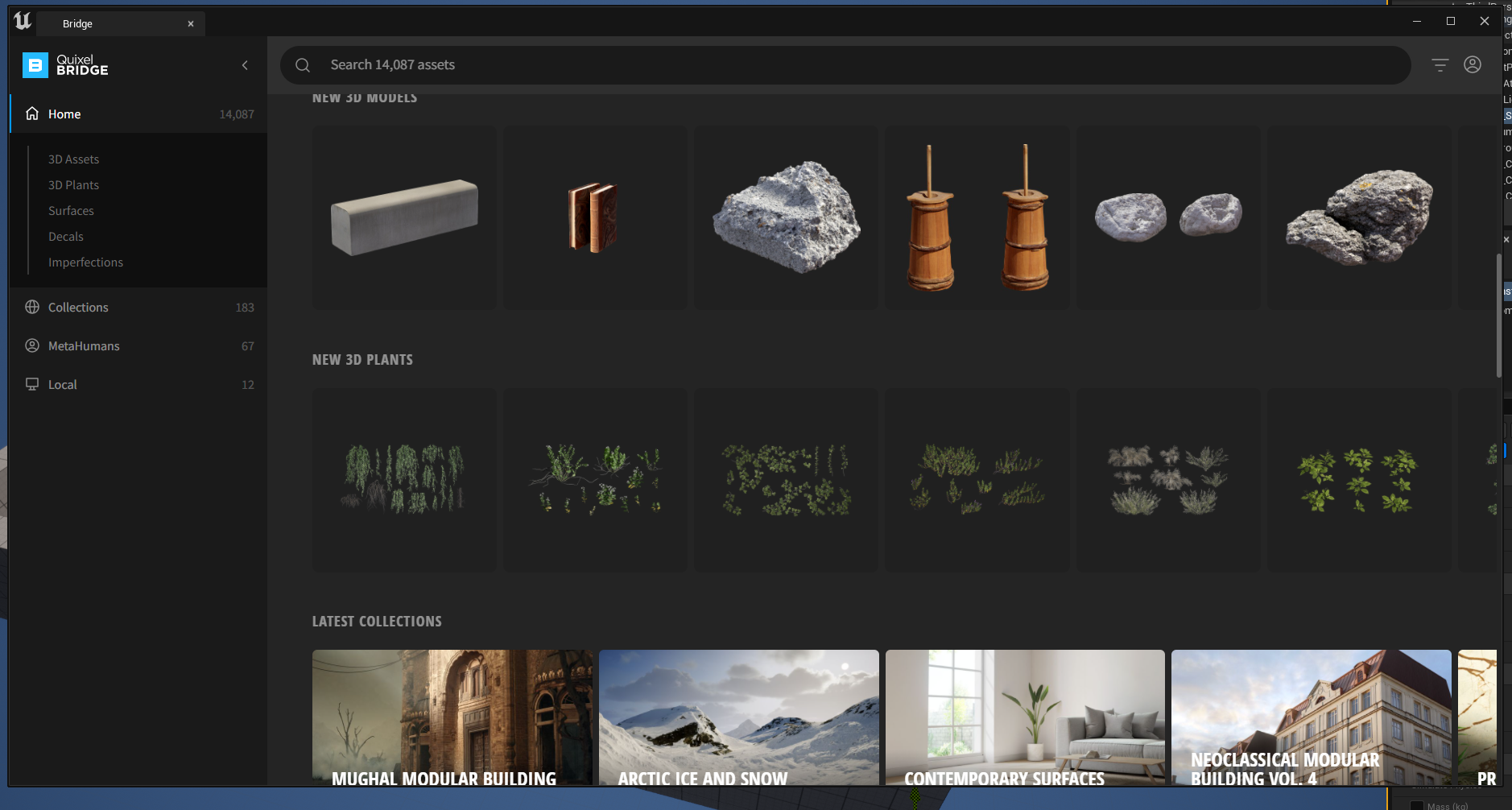
Task: Click the Latest Collections heading
Action: tap(377, 622)
